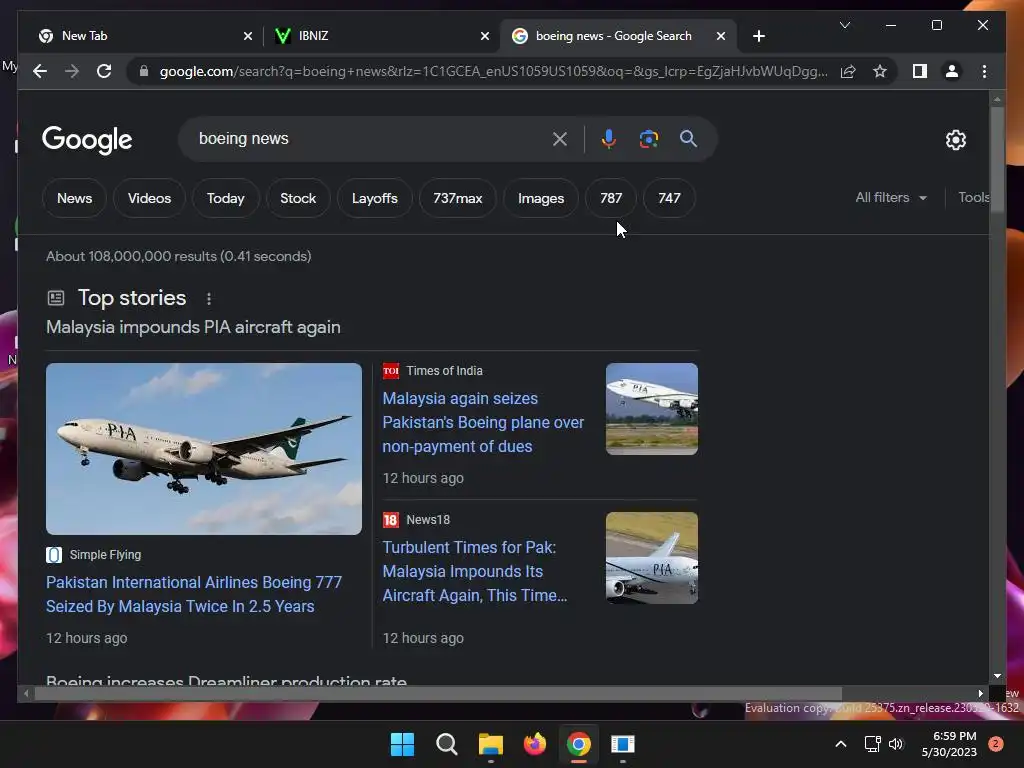Select the 737max filter chip

tap(457, 198)
